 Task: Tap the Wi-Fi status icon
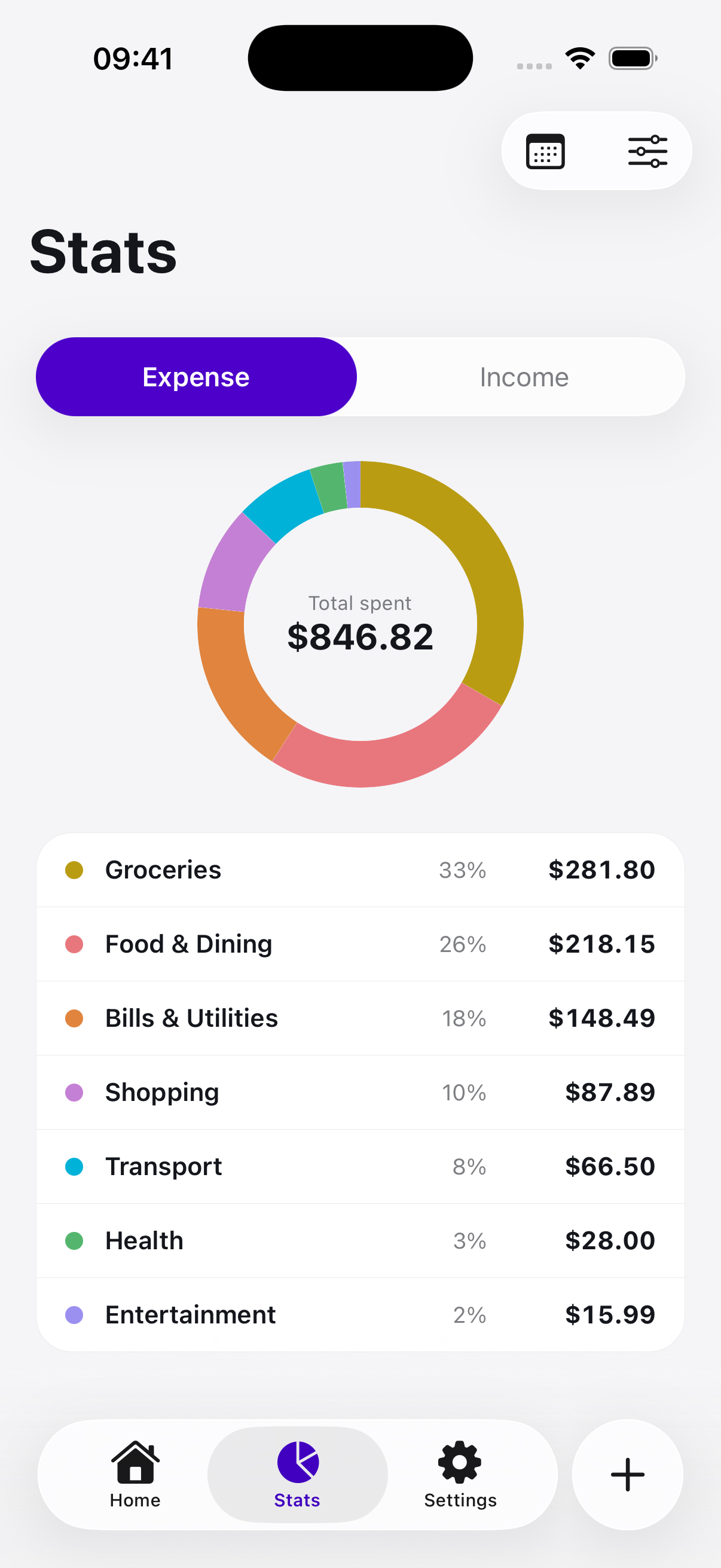pos(580,59)
